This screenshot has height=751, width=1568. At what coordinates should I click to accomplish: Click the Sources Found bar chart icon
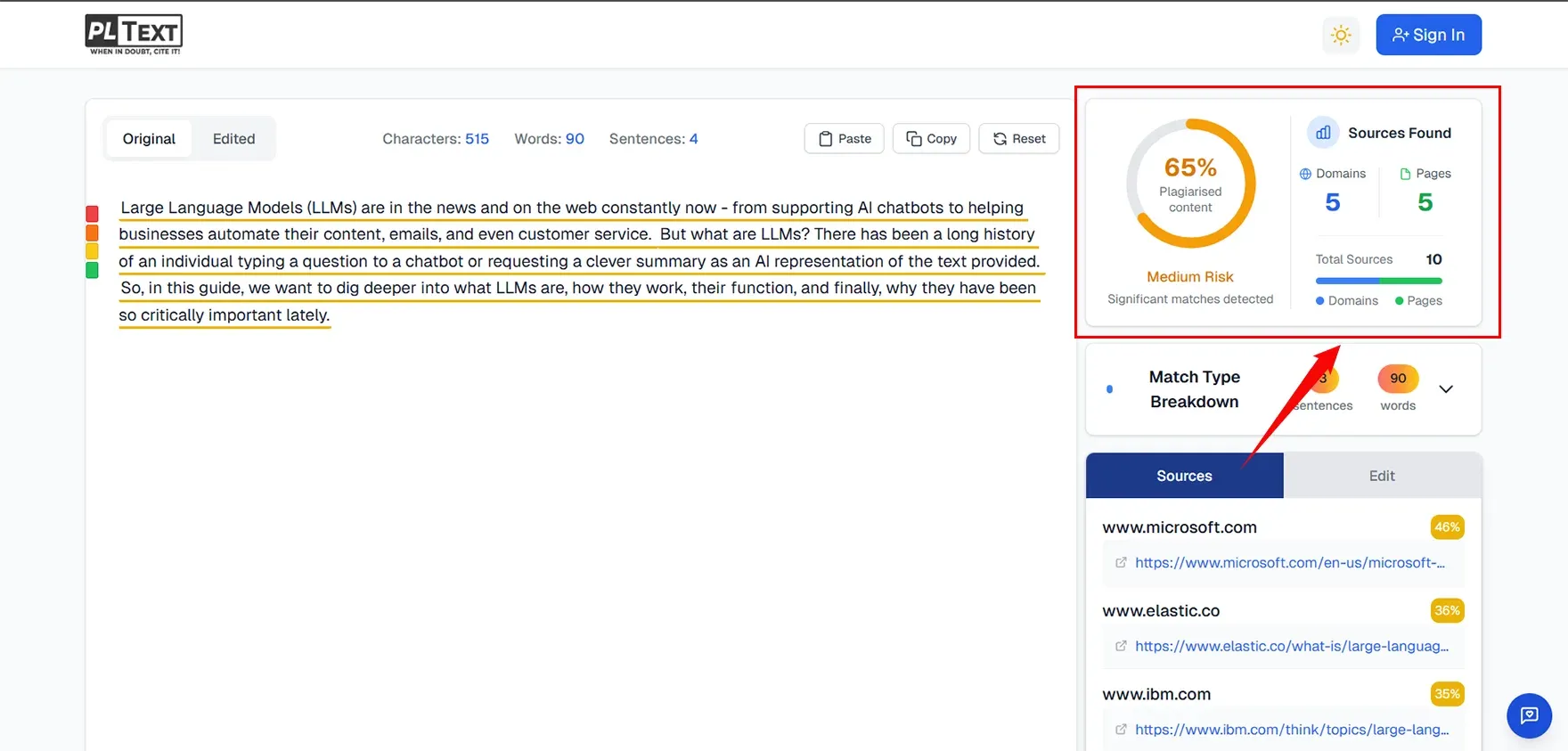click(x=1323, y=133)
